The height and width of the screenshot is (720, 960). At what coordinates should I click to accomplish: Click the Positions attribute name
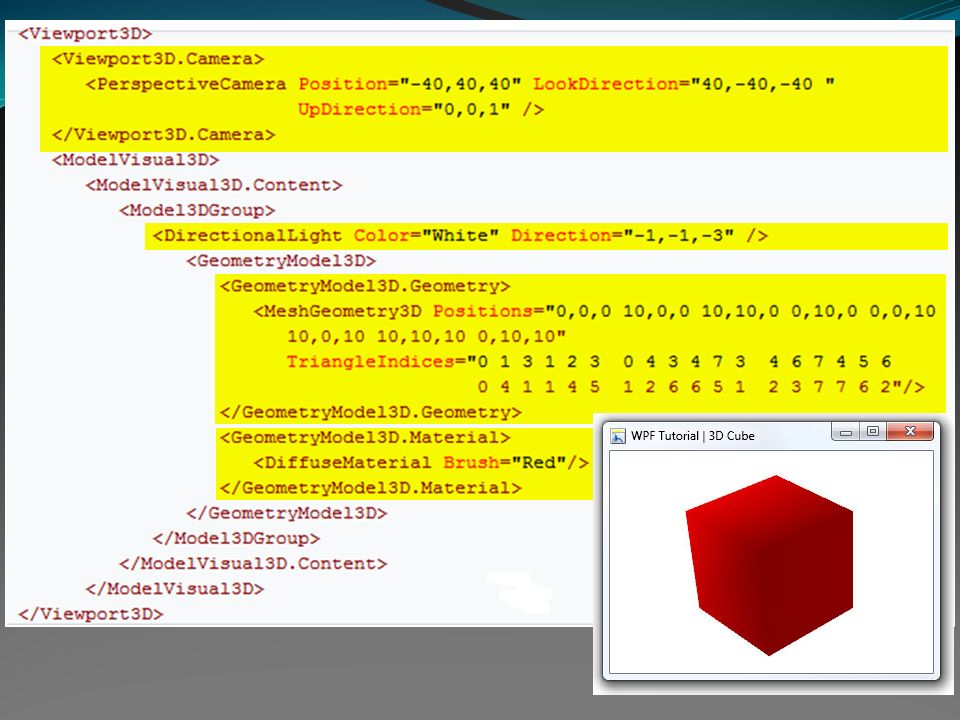pyautogui.click(x=482, y=312)
